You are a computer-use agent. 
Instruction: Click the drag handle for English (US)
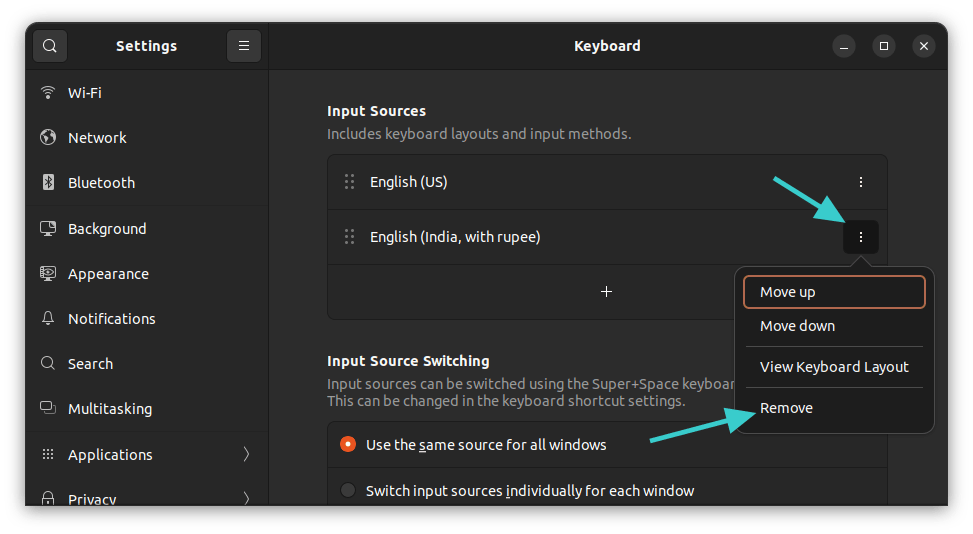[x=350, y=182]
